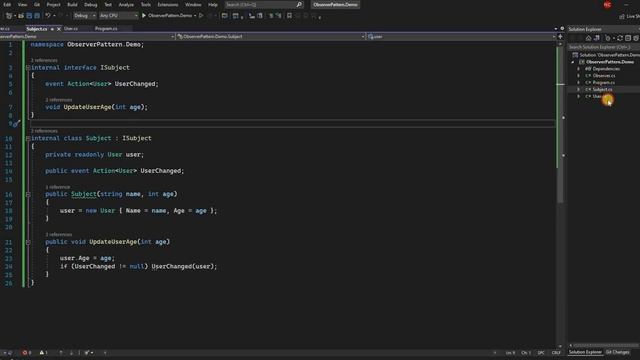Screen dimensions: 640x360
Task: Open the Git menu
Action: 37,4
